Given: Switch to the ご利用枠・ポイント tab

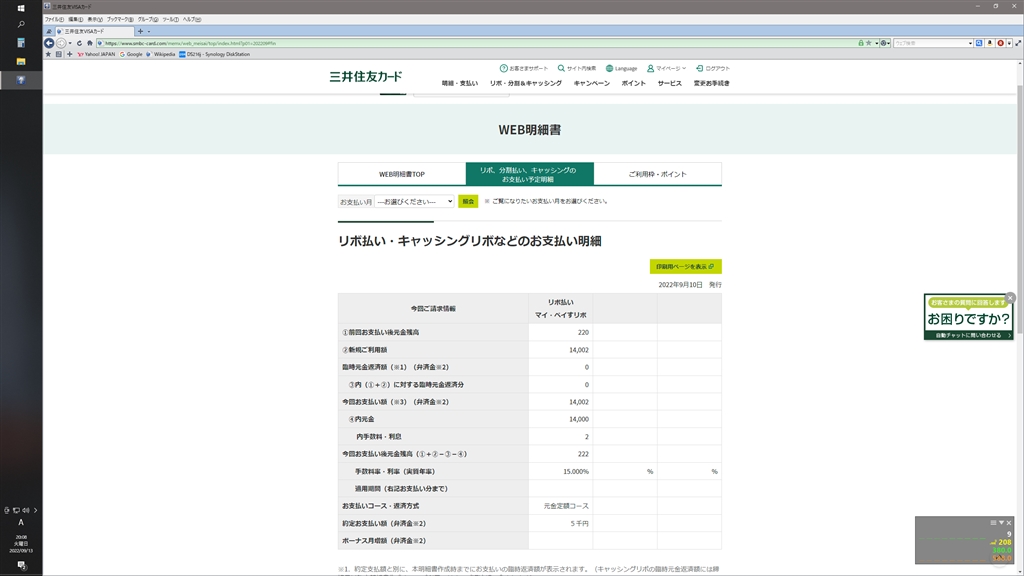Looking at the screenshot, I should click(x=658, y=174).
